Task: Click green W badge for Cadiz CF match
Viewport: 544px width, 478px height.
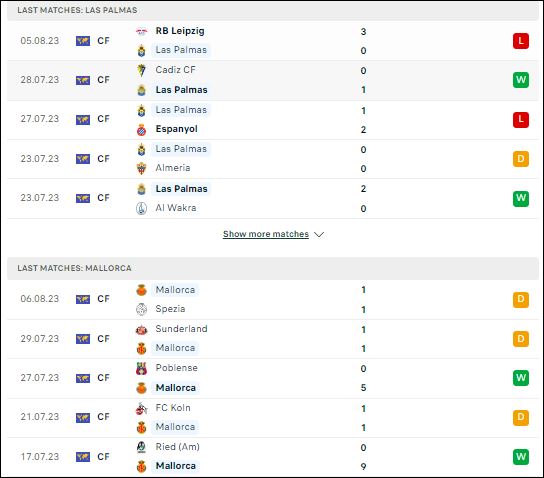Action: (521, 80)
